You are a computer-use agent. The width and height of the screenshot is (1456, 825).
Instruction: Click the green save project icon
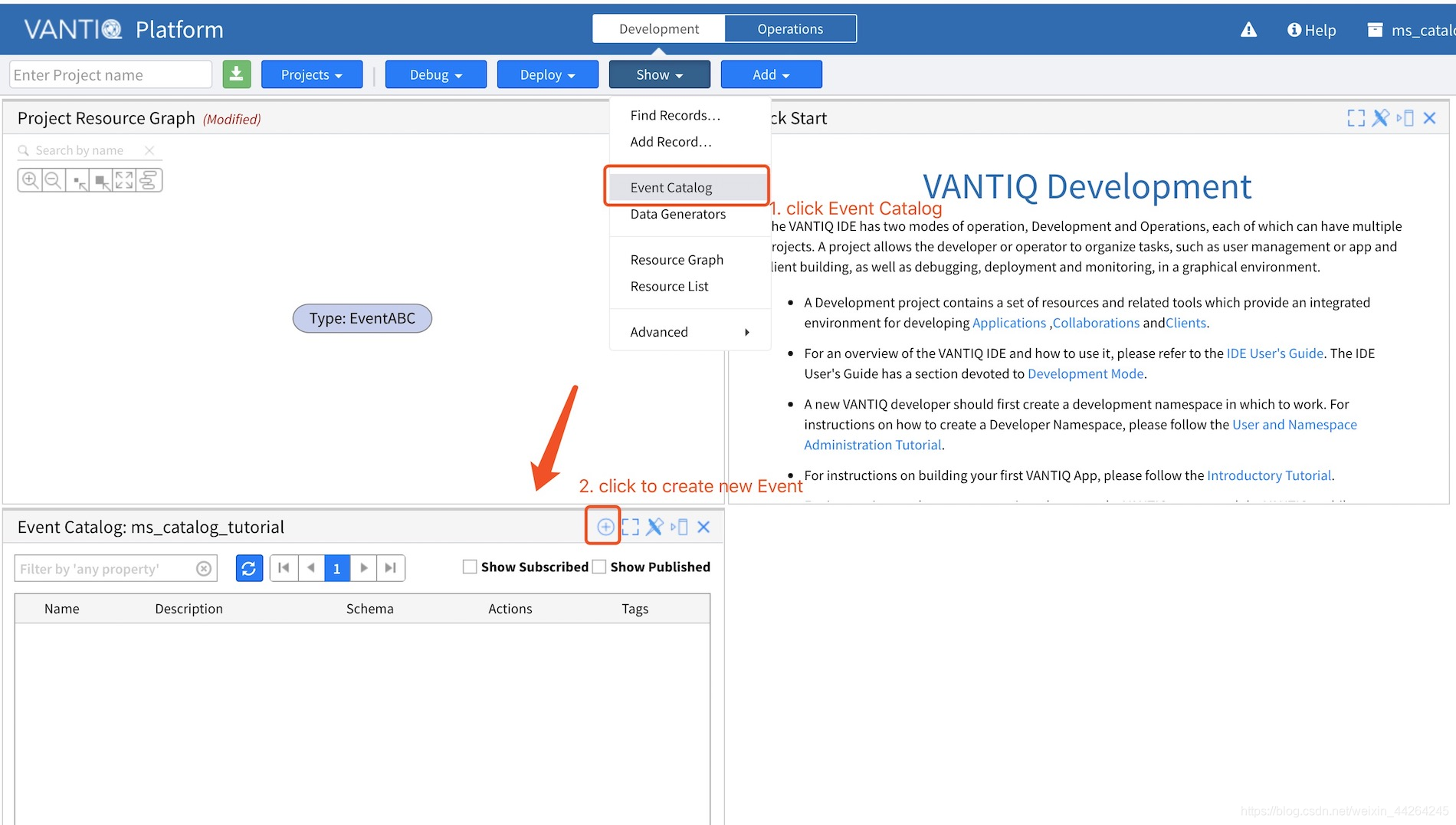coord(237,74)
